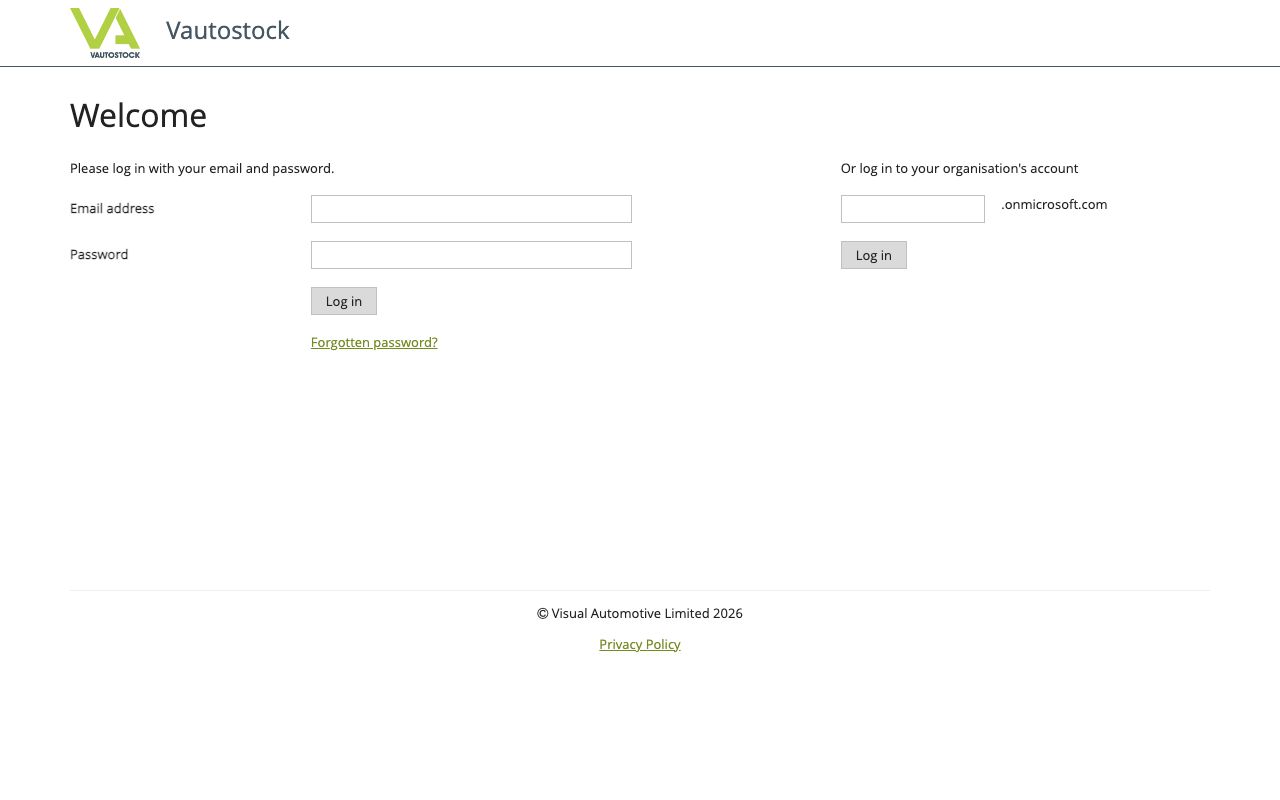The image size is (1280, 800).
Task: Open the Privacy Policy link
Action: pyautogui.click(x=640, y=644)
